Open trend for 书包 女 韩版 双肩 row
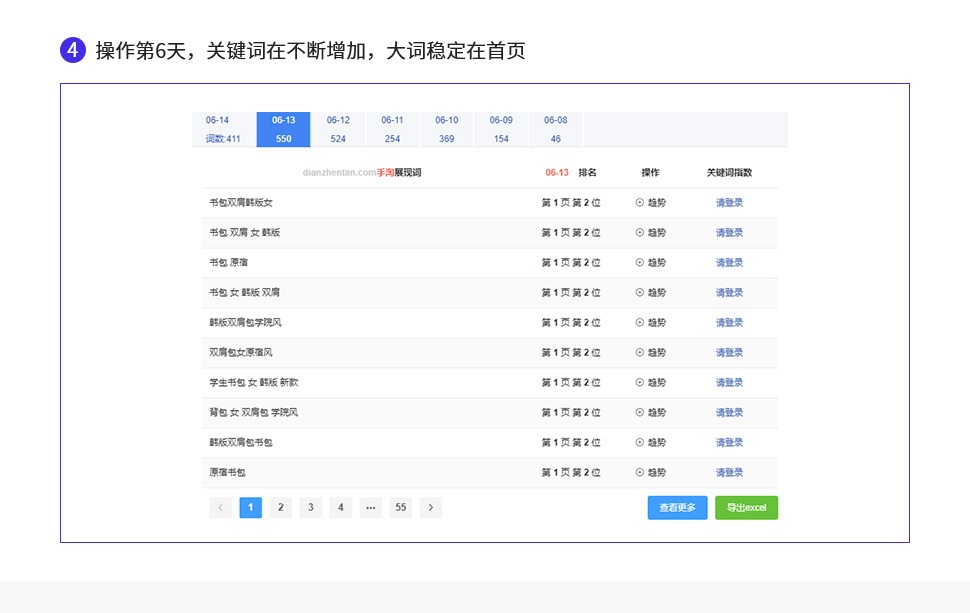 click(x=650, y=293)
